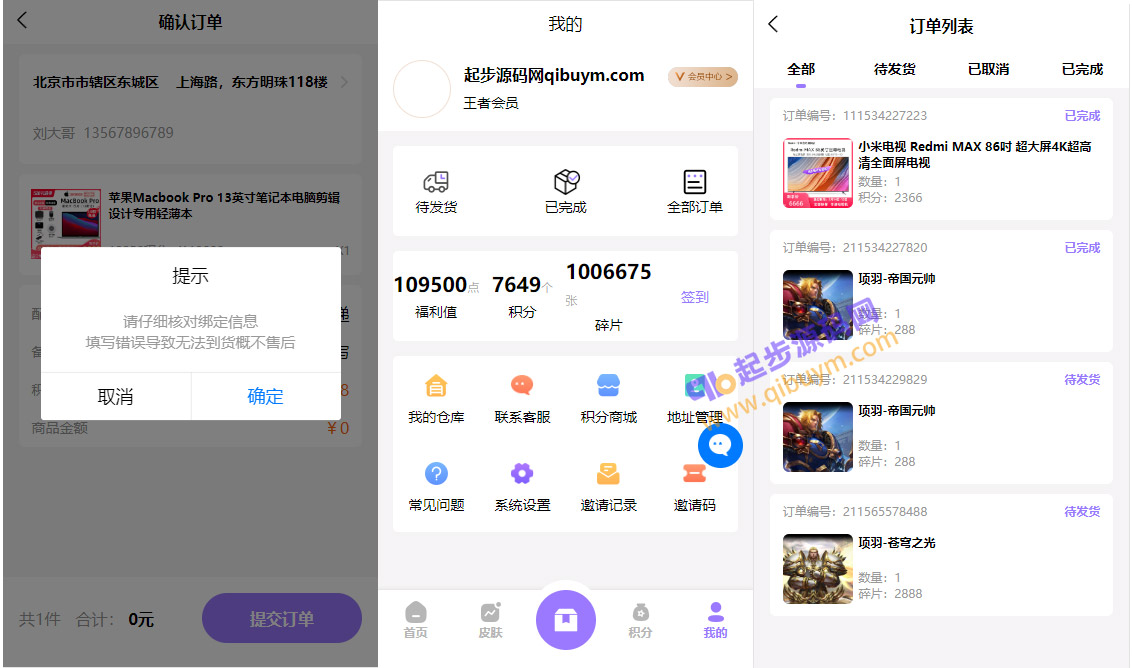This screenshot has width=1132, height=668.
Task: Open the 积分商城 points mall icon
Action: point(608,386)
